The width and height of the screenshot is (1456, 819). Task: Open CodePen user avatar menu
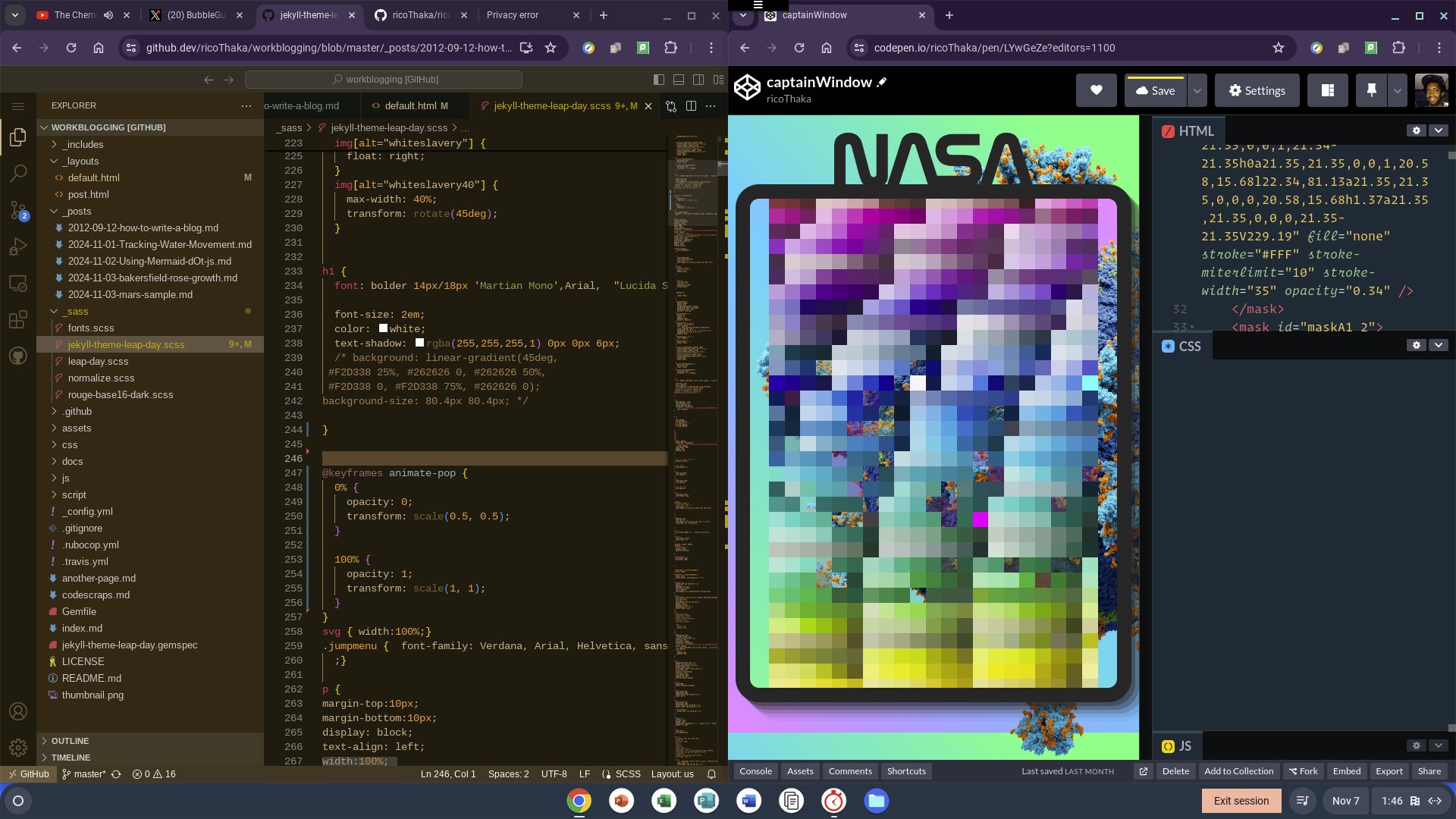point(1431,90)
